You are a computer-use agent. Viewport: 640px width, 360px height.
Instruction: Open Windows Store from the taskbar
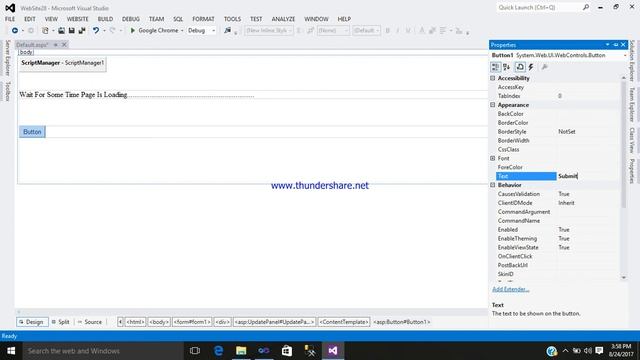point(287,351)
